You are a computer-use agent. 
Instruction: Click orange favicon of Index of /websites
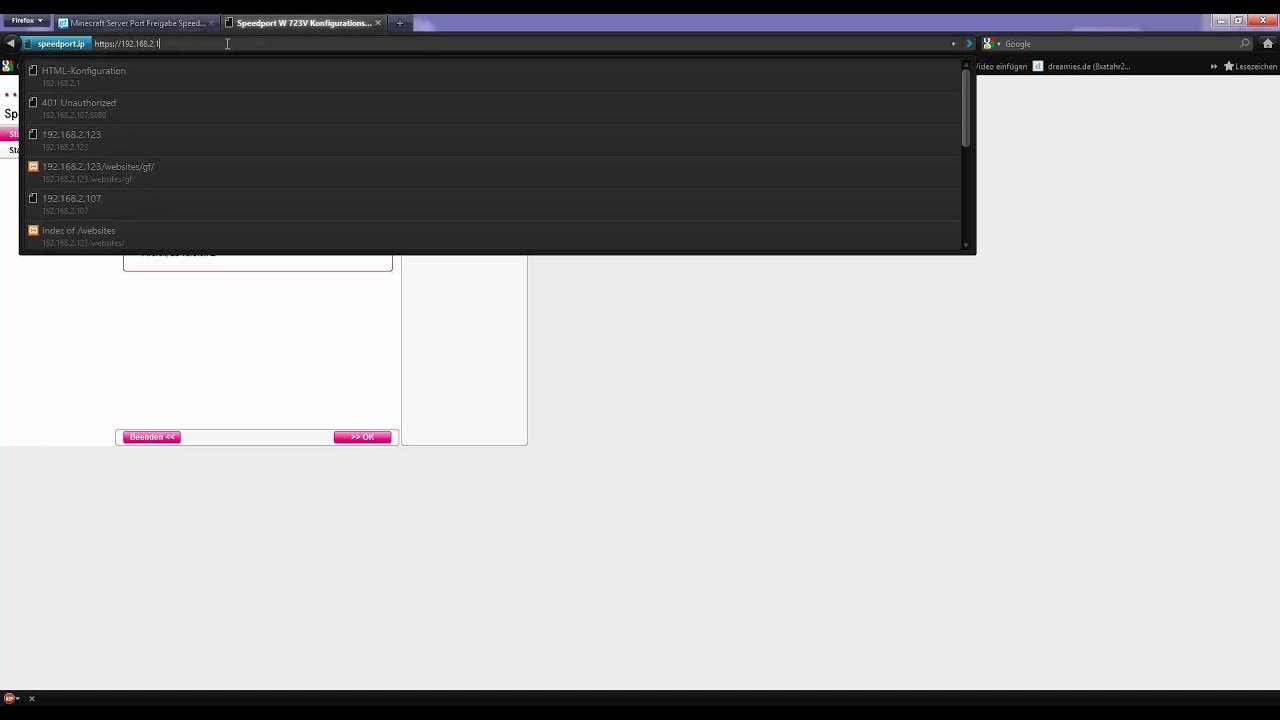point(33,230)
